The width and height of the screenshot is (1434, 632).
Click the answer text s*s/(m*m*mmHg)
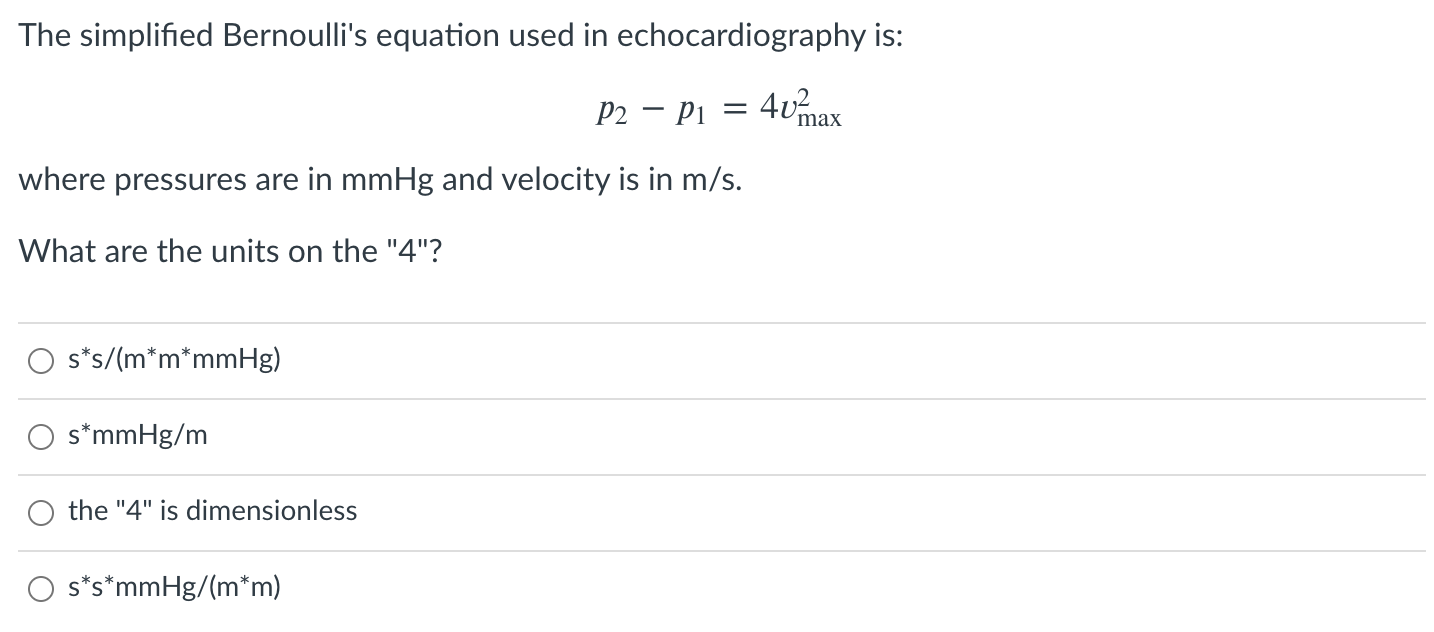[174, 359]
